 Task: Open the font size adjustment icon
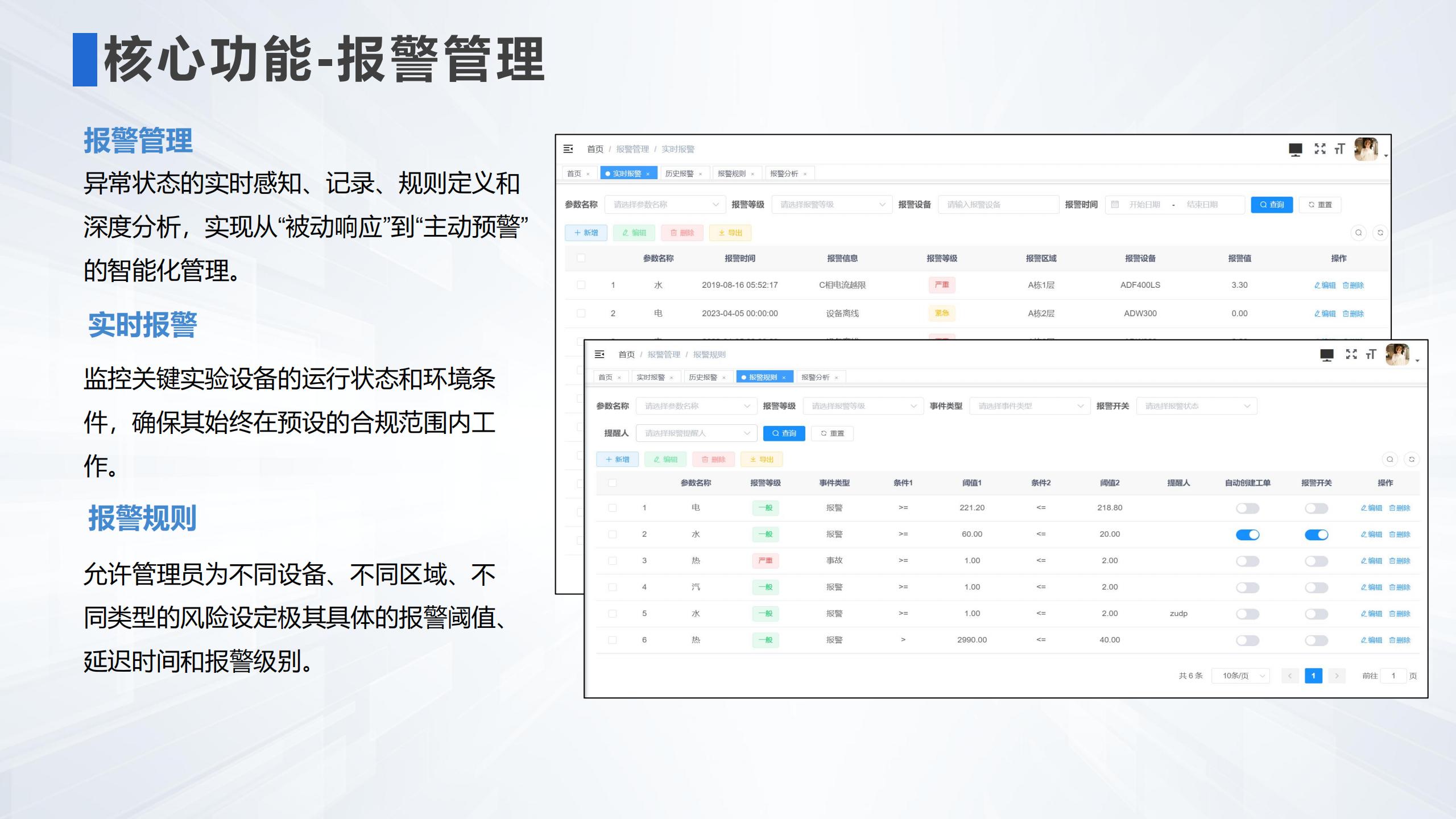pyautogui.click(x=1370, y=354)
